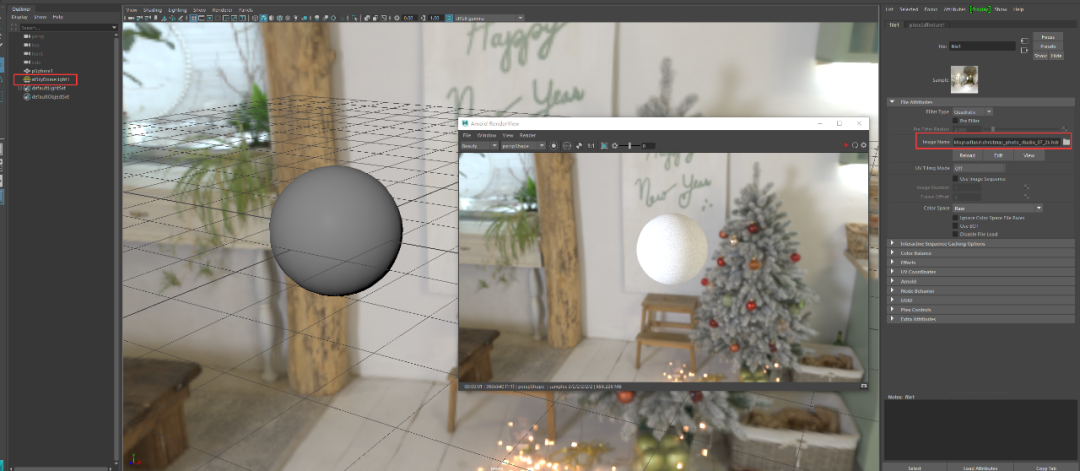Click the Focus button in Attribute Editor
1080x471 pixels.
[x=1048, y=37]
